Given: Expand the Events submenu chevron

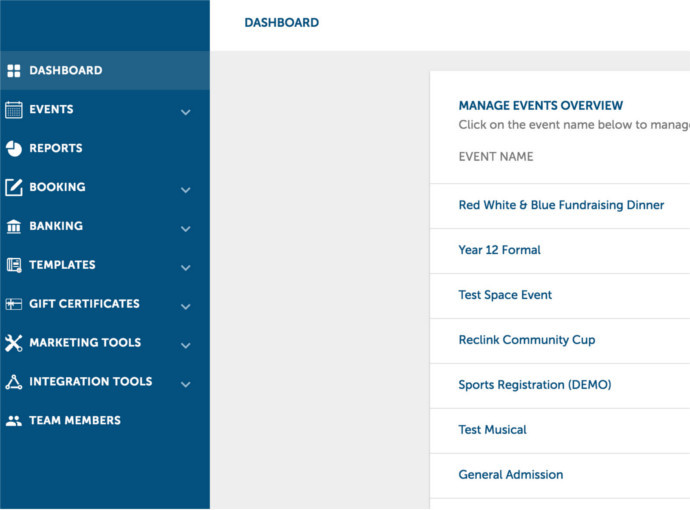Looking at the screenshot, I should (185, 112).
